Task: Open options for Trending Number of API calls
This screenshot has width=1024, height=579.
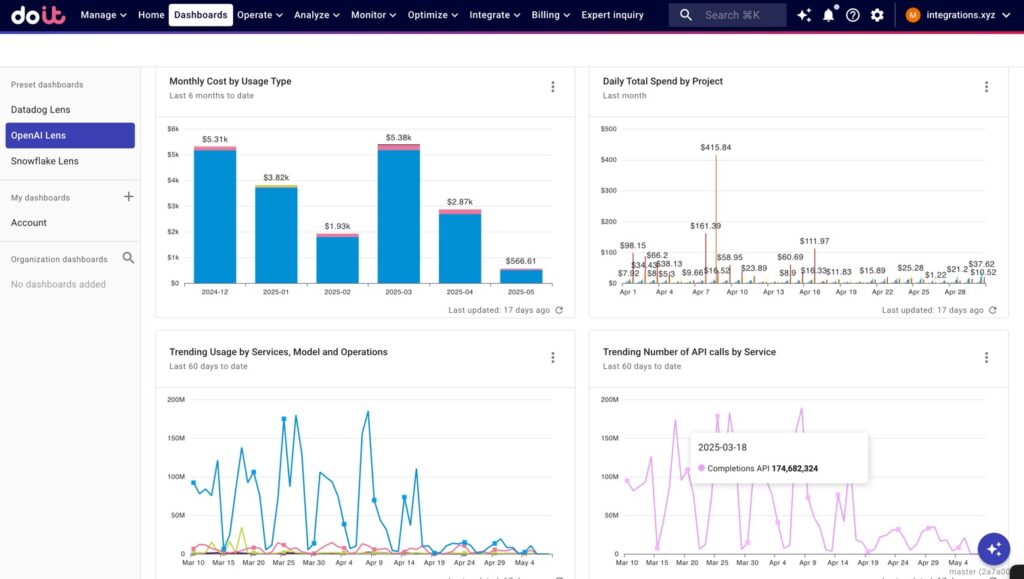Action: (x=986, y=357)
